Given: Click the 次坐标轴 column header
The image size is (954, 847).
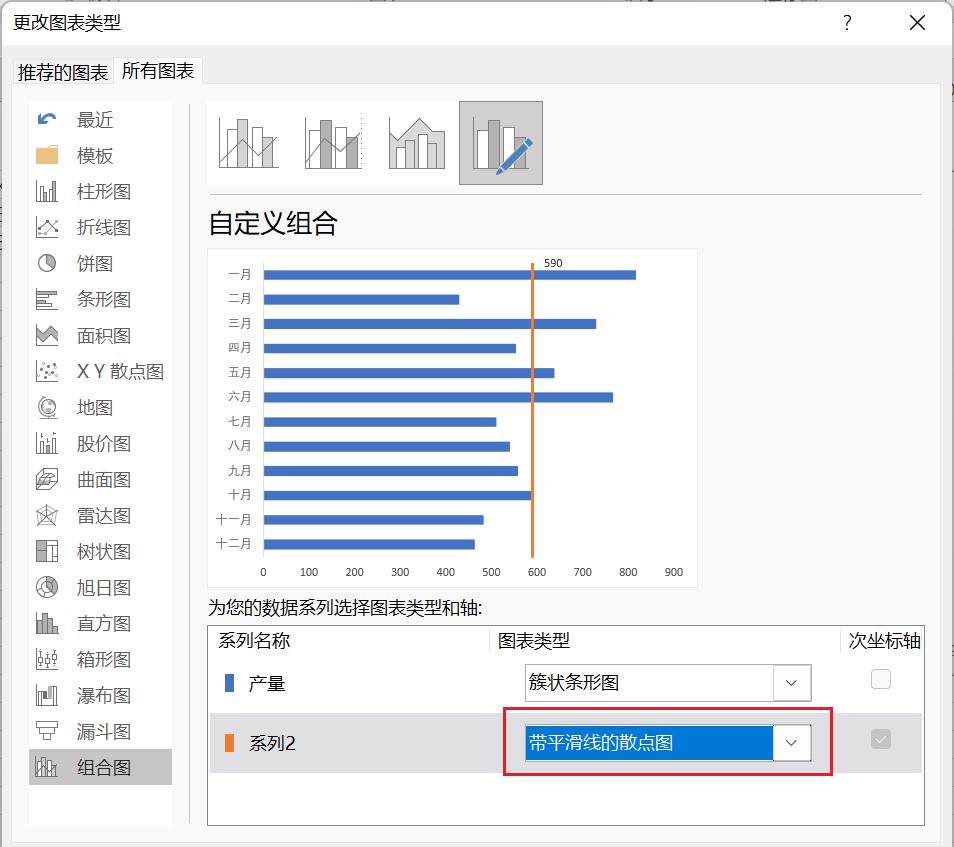Looking at the screenshot, I should tap(884, 641).
